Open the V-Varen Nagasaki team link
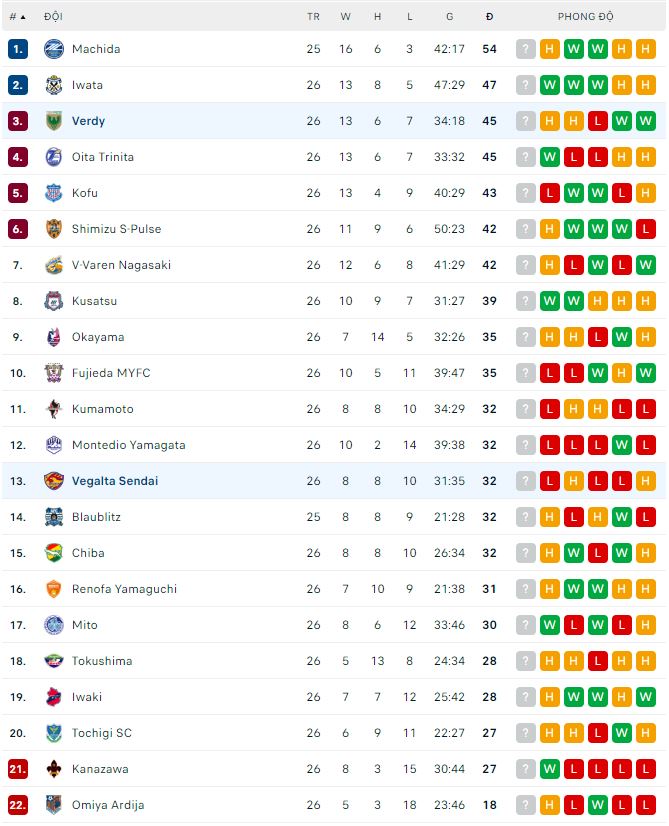The height and width of the screenshot is (826, 669). (121, 265)
